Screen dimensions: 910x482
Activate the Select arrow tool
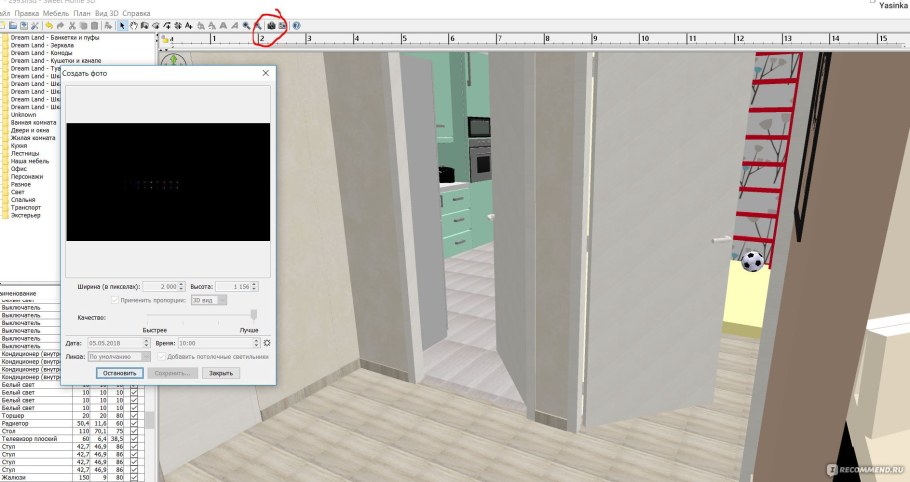[x=122, y=26]
